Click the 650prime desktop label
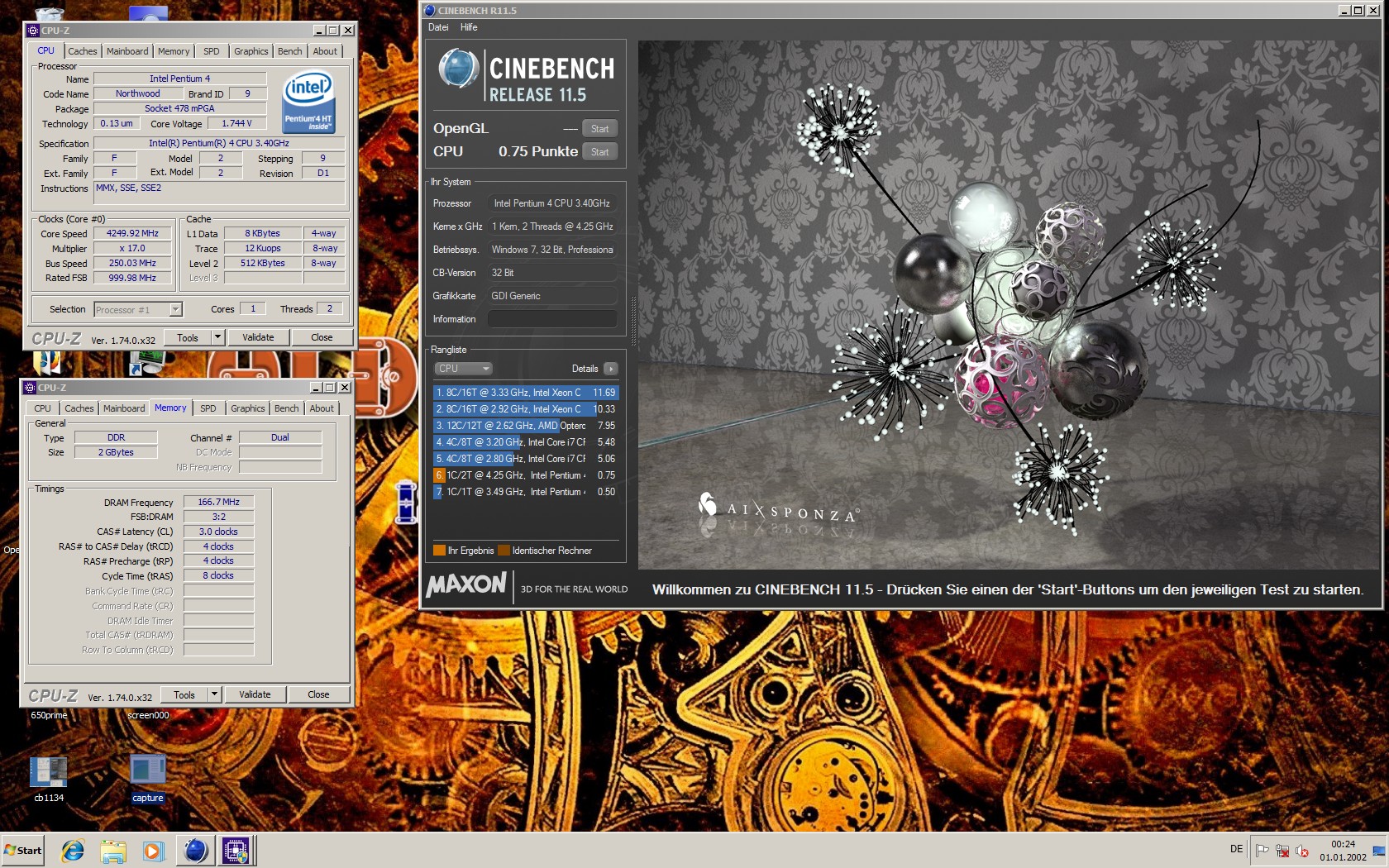Screen dimensions: 1389x868 [49, 715]
